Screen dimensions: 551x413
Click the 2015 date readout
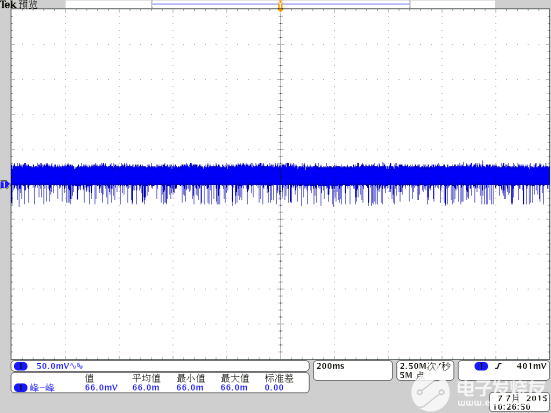point(537,398)
